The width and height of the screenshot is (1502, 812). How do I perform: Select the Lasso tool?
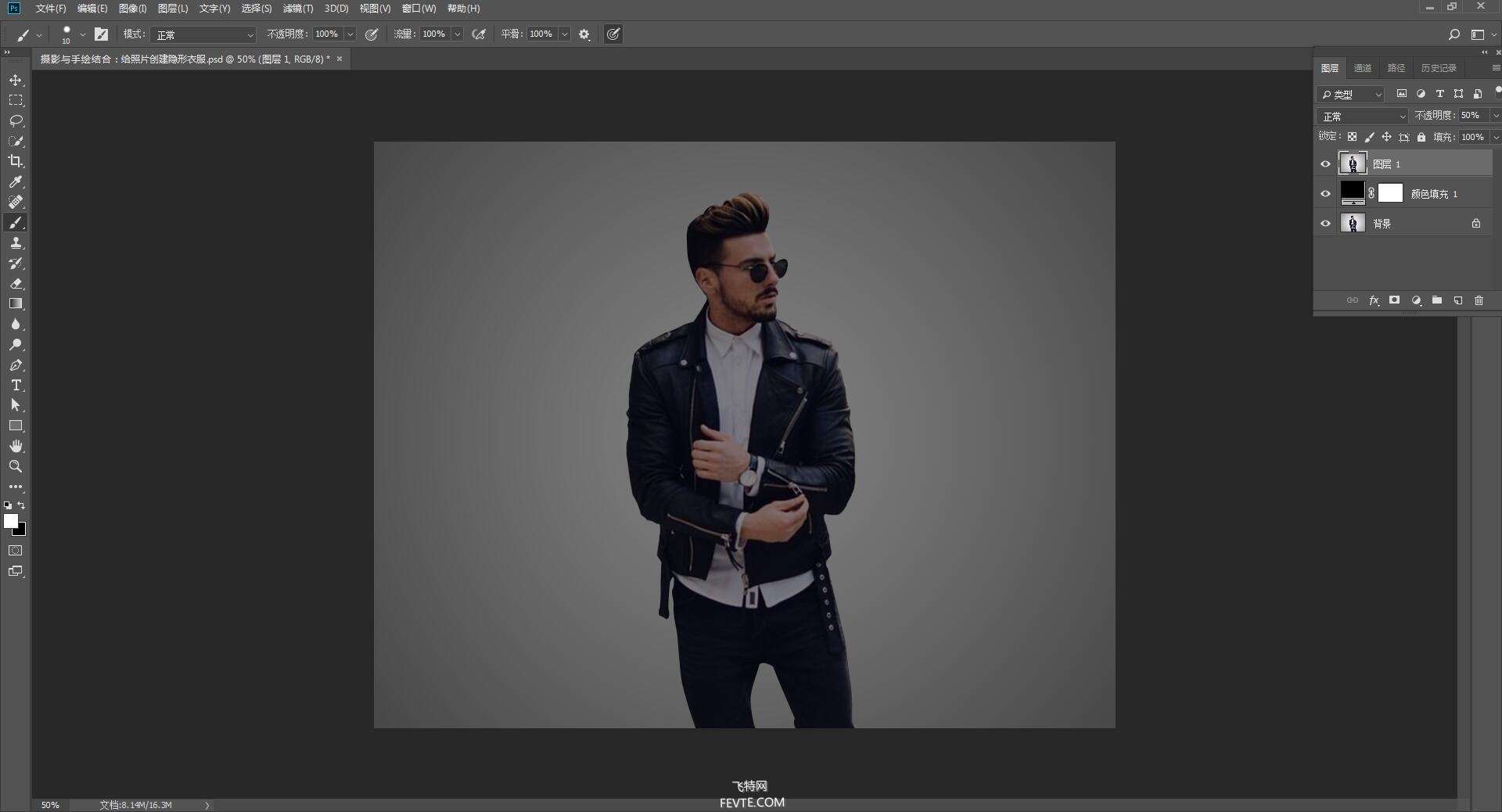pos(16,120)
